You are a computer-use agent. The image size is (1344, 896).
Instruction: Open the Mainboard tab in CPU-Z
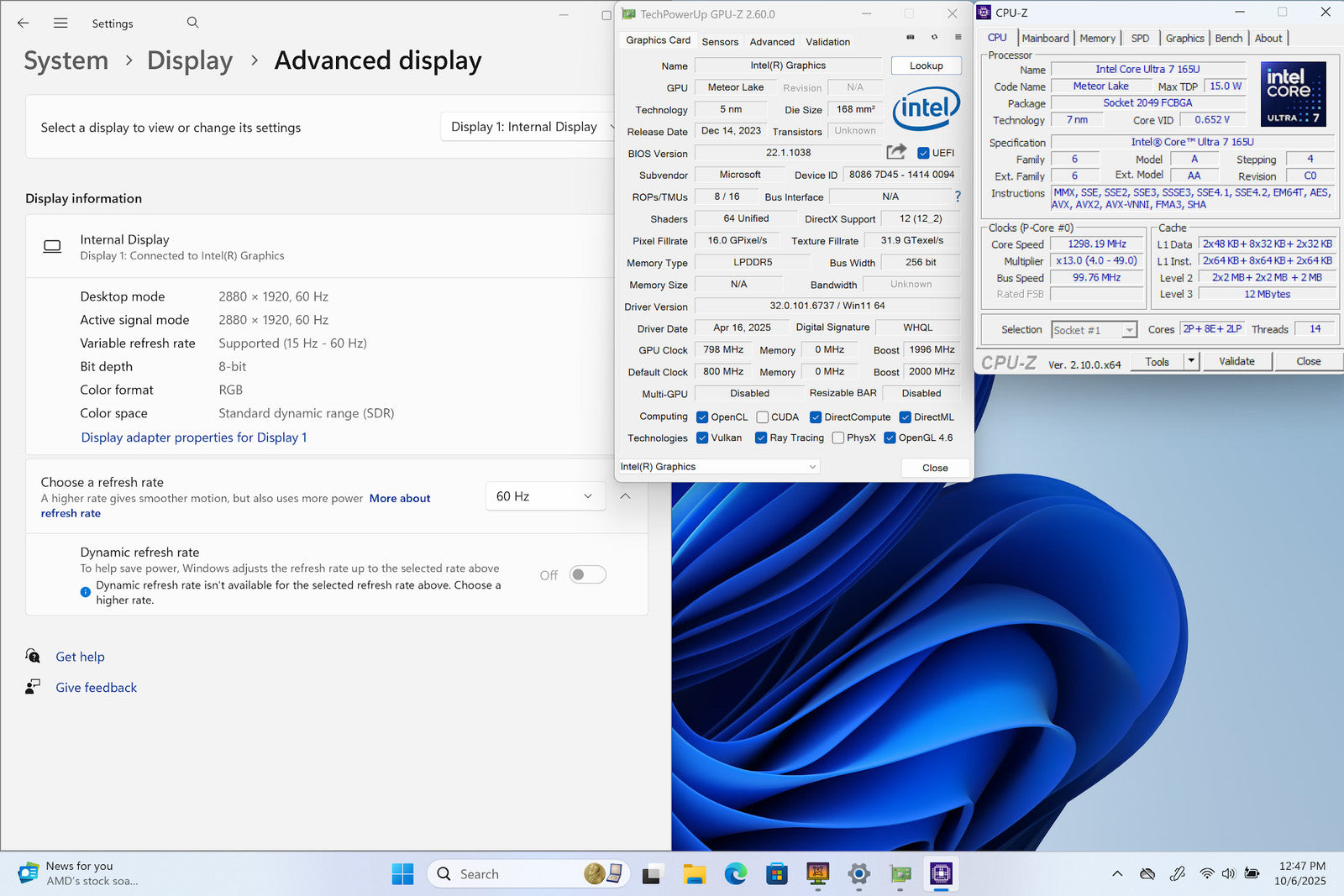click(x=1045, y=39)
